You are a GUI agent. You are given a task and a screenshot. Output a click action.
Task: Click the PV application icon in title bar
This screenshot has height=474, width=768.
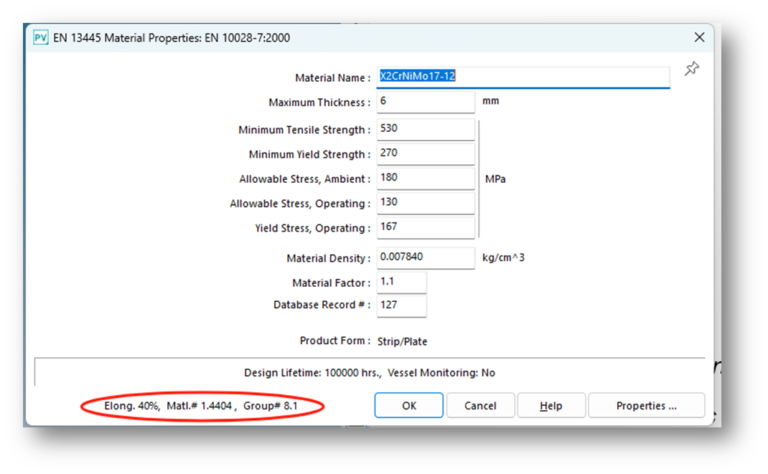tap(40, 37)
